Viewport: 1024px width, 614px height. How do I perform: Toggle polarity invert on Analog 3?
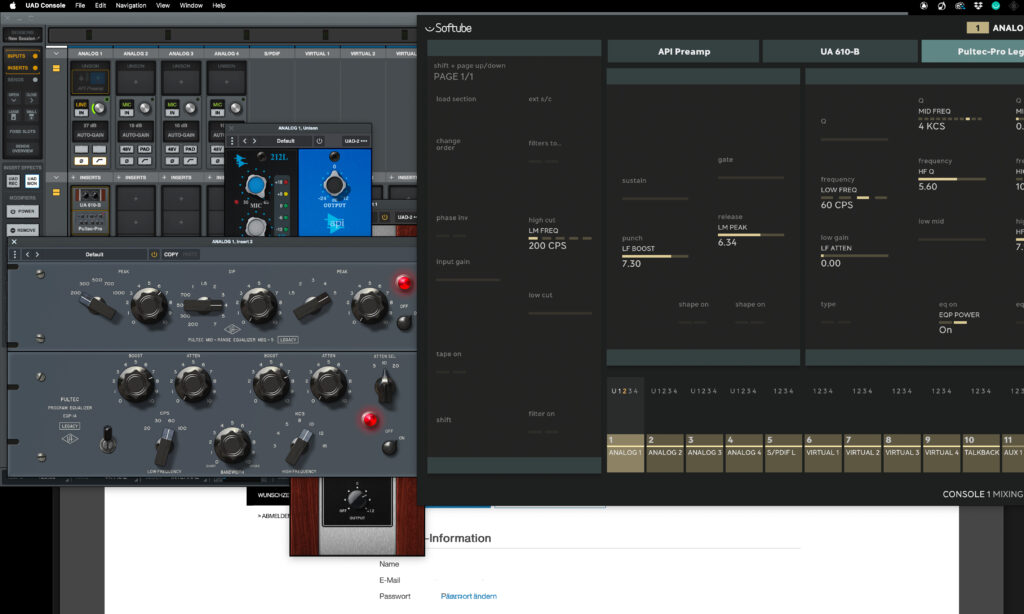(x=172, y=161)
